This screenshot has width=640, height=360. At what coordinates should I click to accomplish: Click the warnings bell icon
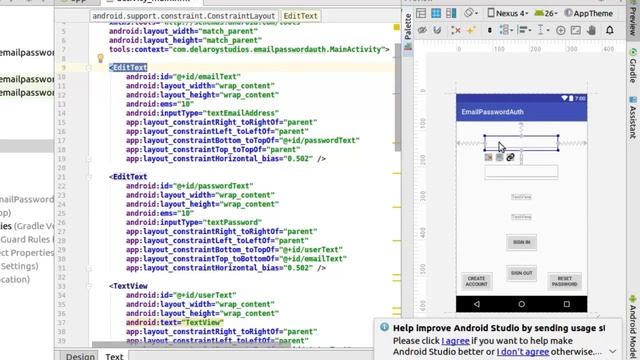coord(609,30)
